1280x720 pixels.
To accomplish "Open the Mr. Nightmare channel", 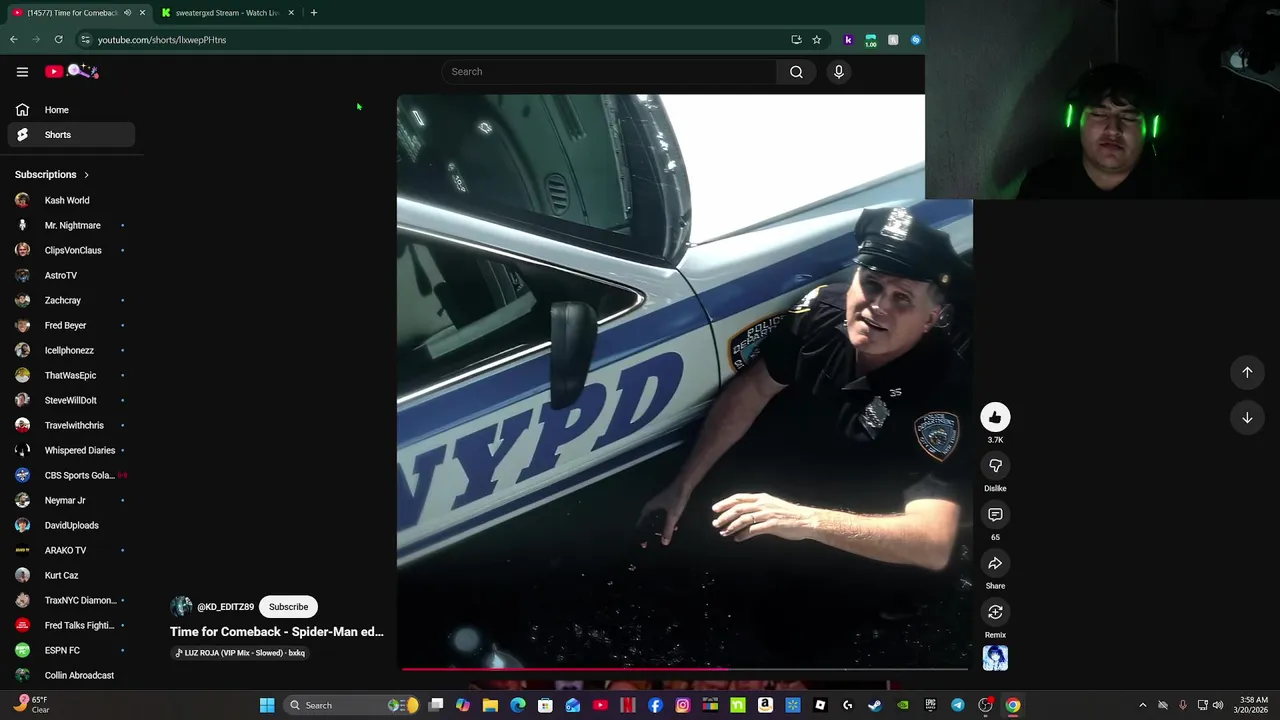I will point(71,225).
